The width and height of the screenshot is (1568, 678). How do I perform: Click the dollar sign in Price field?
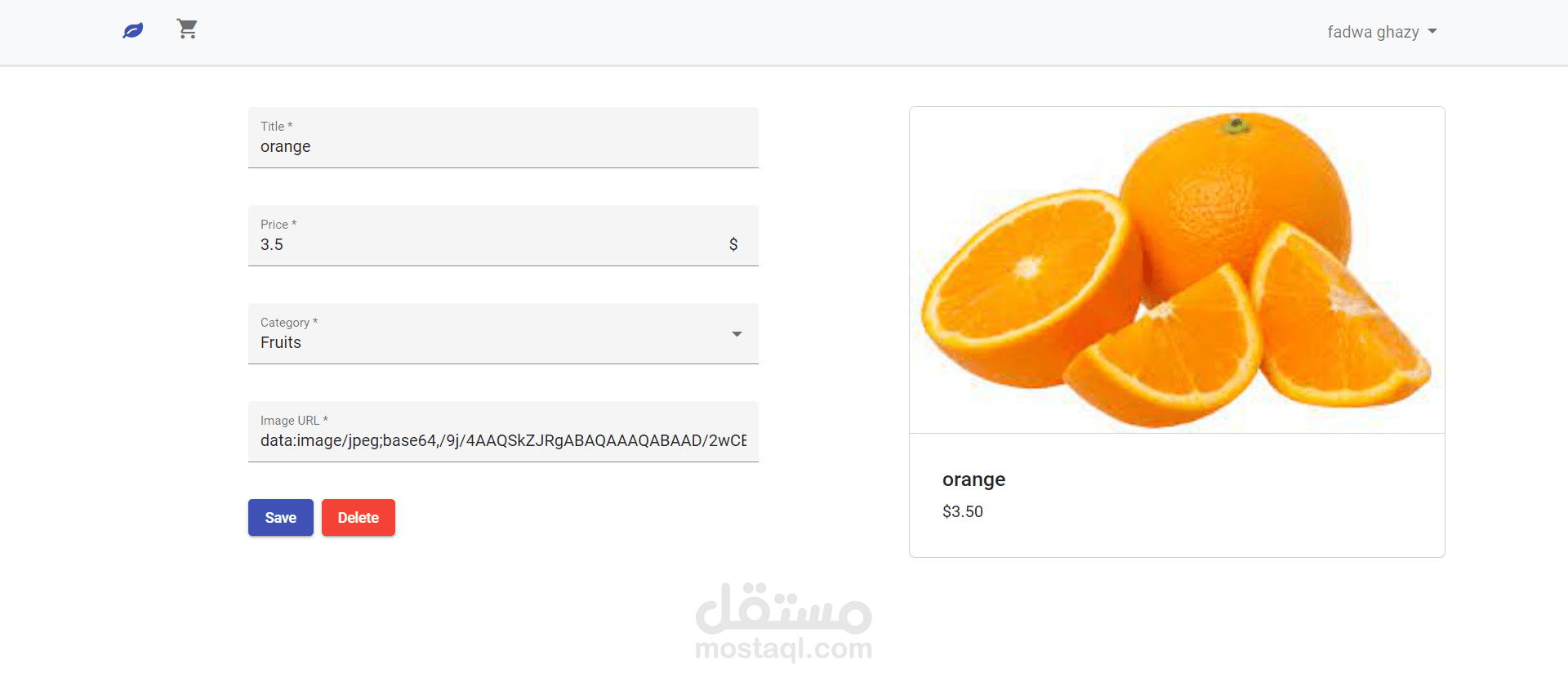point(733,244)
